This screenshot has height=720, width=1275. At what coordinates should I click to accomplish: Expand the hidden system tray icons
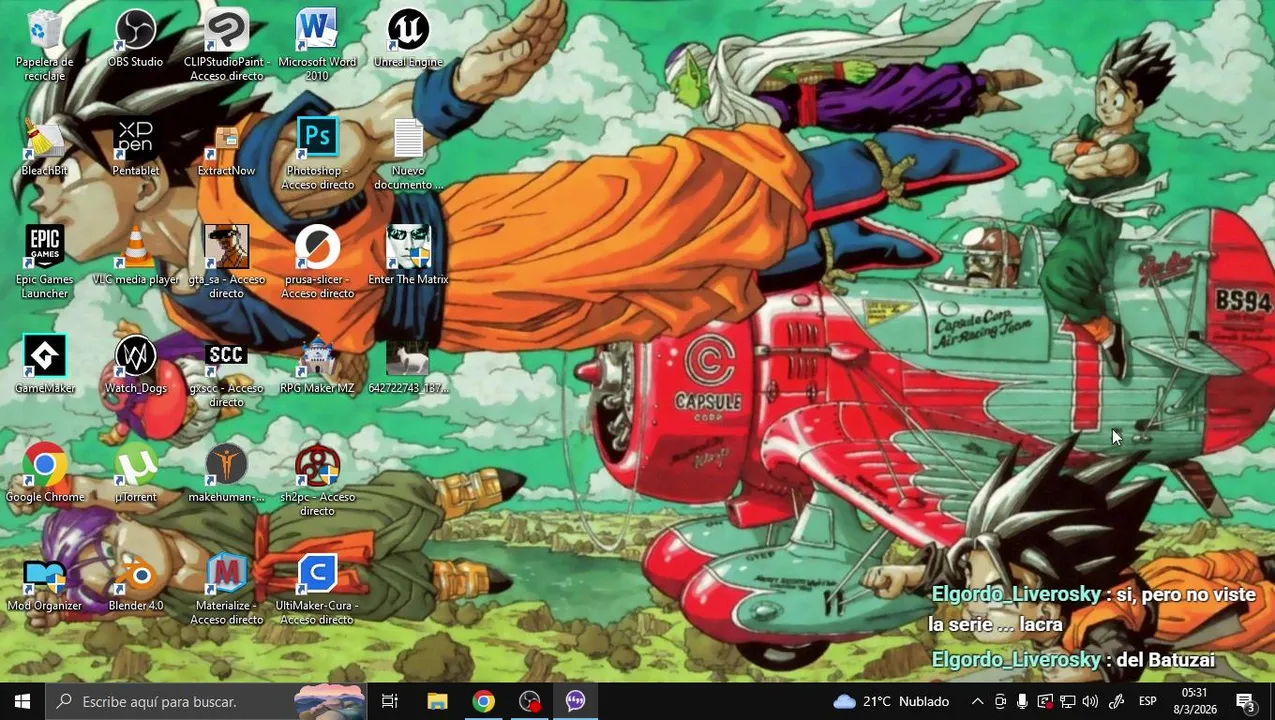977,701
